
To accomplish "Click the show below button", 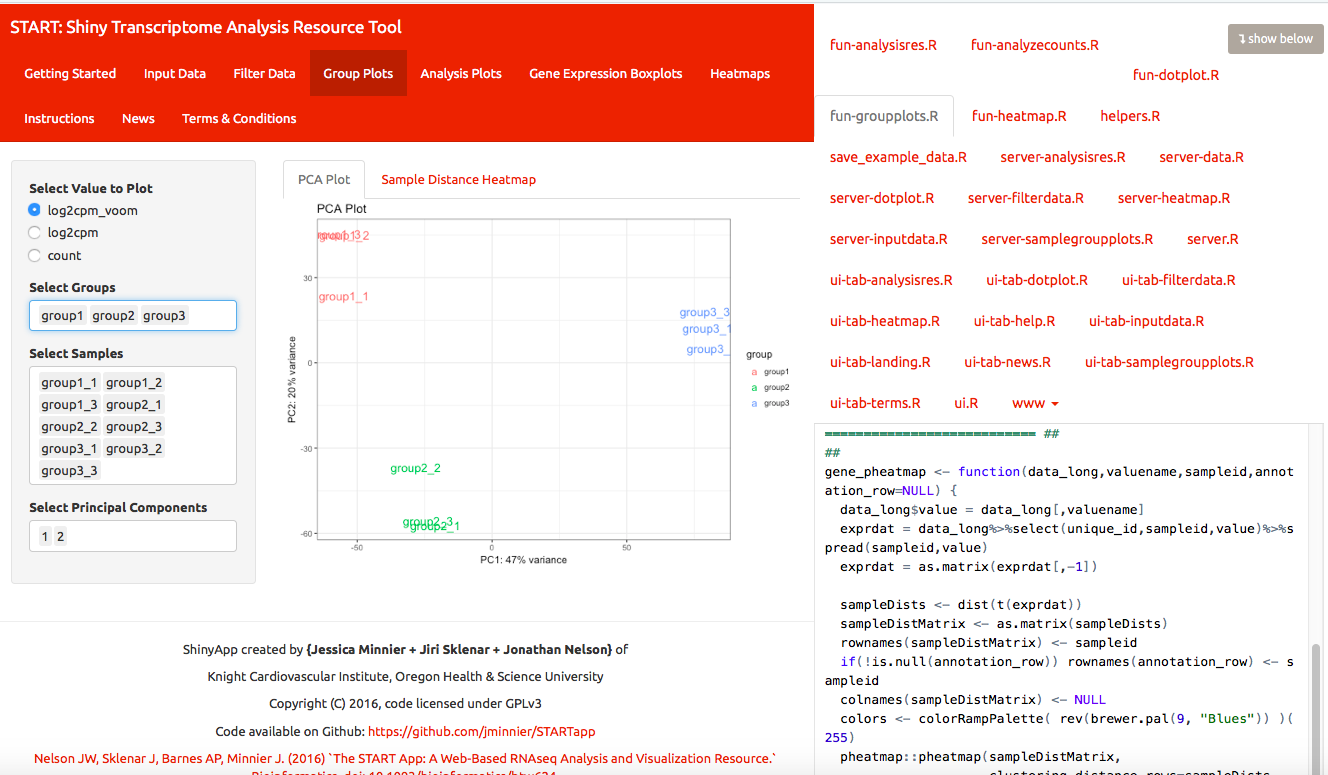I will coord(1275,38).
